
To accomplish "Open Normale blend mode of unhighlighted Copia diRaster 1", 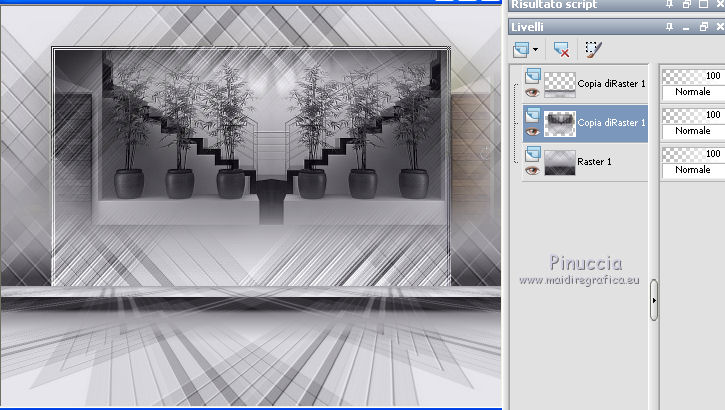I will (693, 92).
